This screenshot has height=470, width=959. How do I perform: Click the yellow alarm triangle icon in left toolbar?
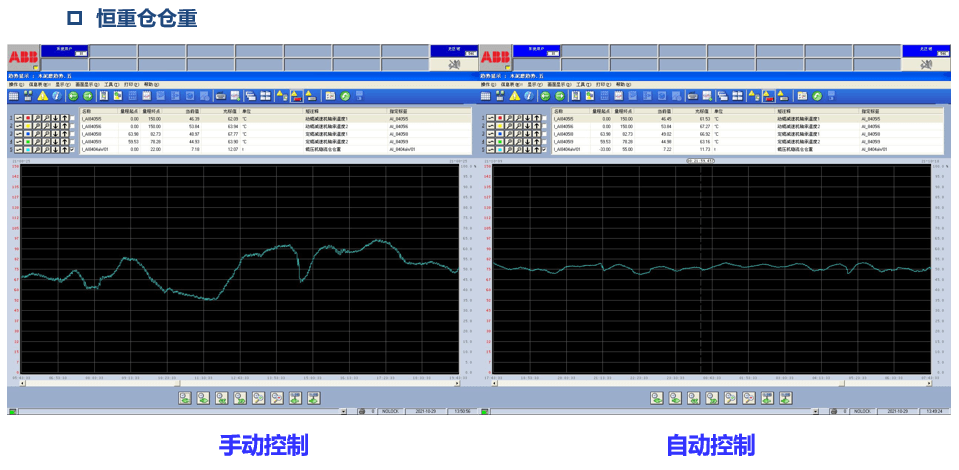click(x=43, y=96)
